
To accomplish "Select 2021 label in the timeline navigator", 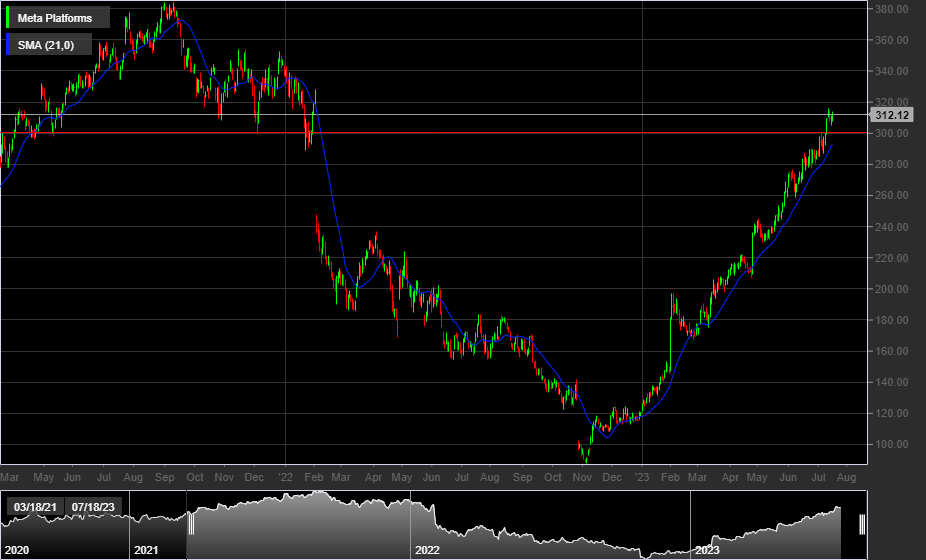I will point(147,550).
